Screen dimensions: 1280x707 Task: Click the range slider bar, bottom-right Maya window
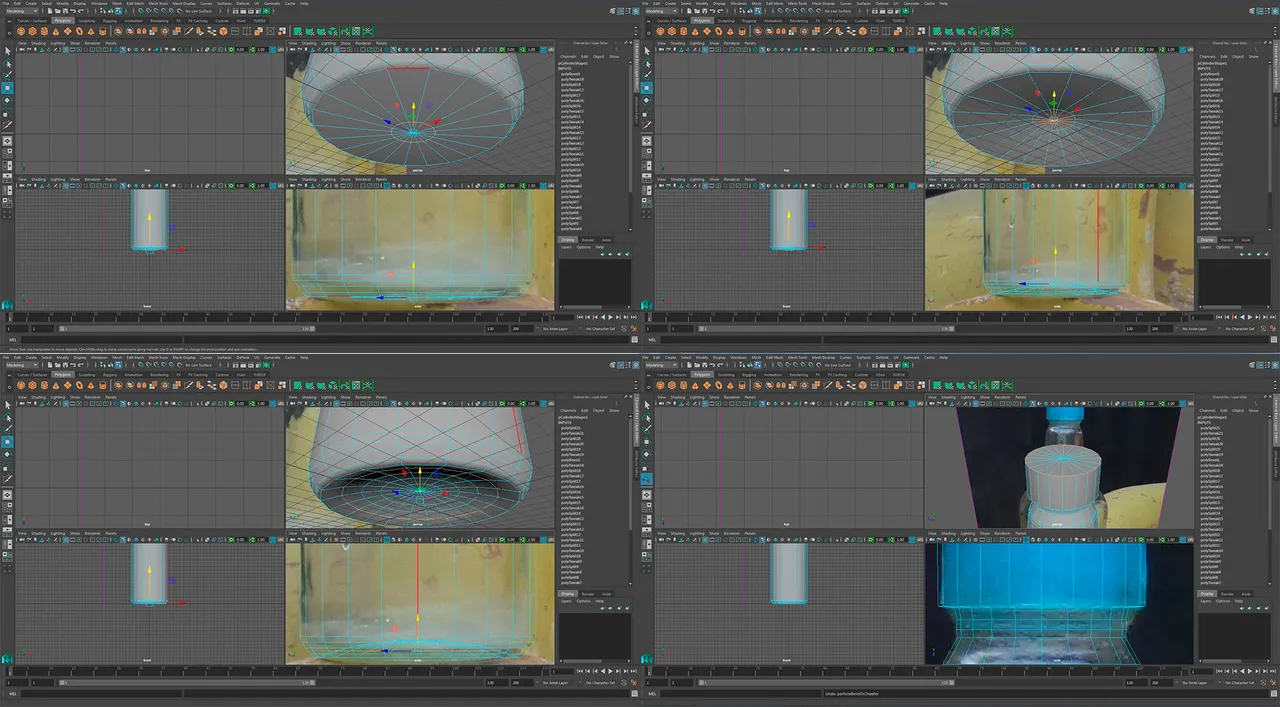(x=827, y=682)
